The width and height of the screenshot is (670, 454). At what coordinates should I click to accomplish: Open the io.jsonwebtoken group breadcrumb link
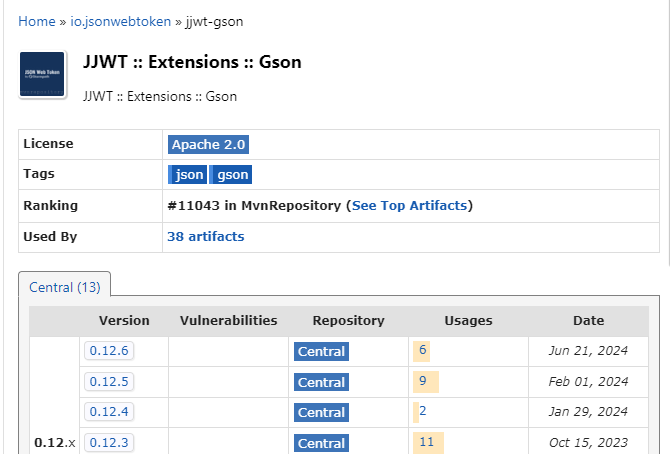pos(120,21)
